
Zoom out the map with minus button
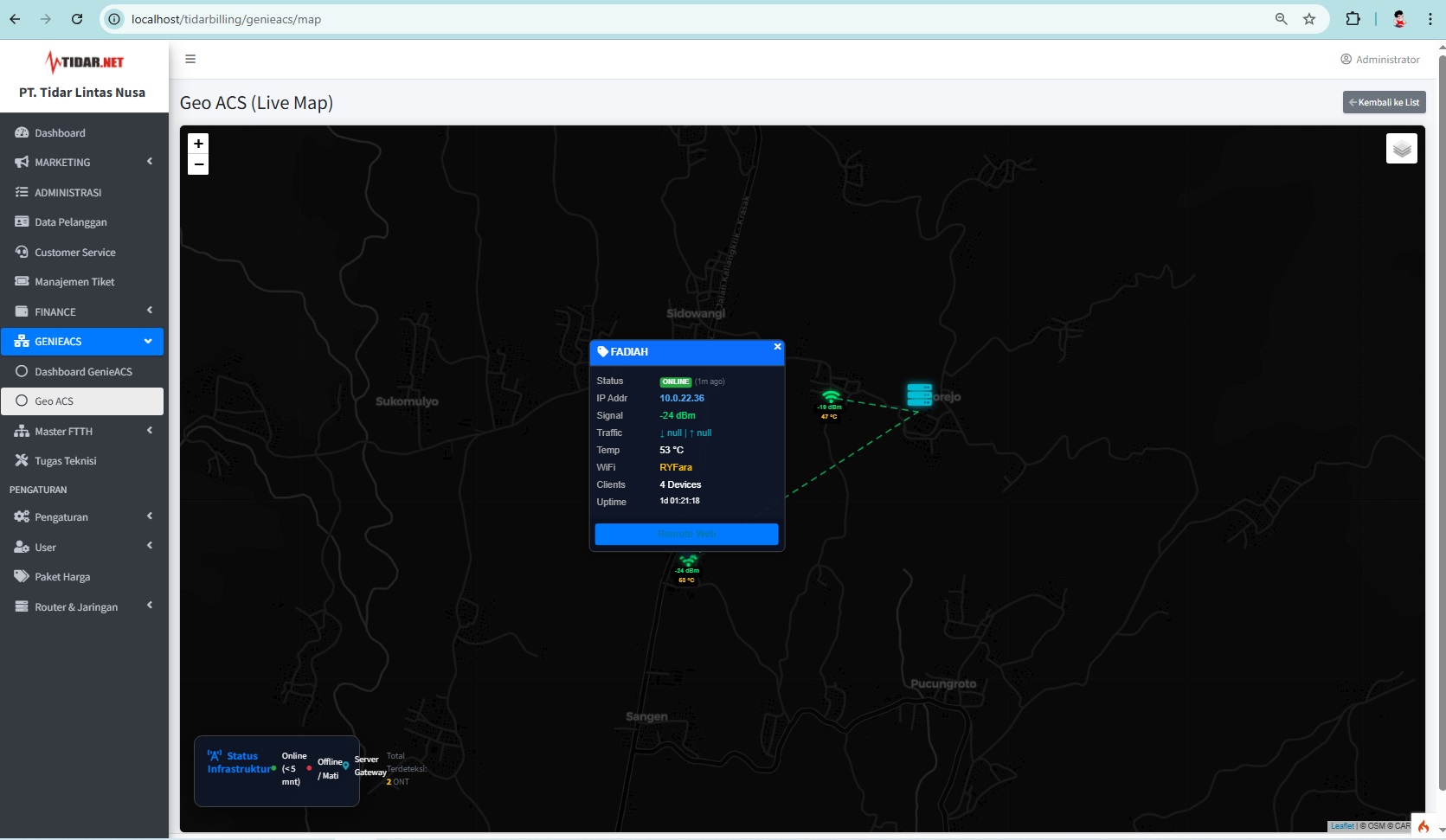pos(198,164)
